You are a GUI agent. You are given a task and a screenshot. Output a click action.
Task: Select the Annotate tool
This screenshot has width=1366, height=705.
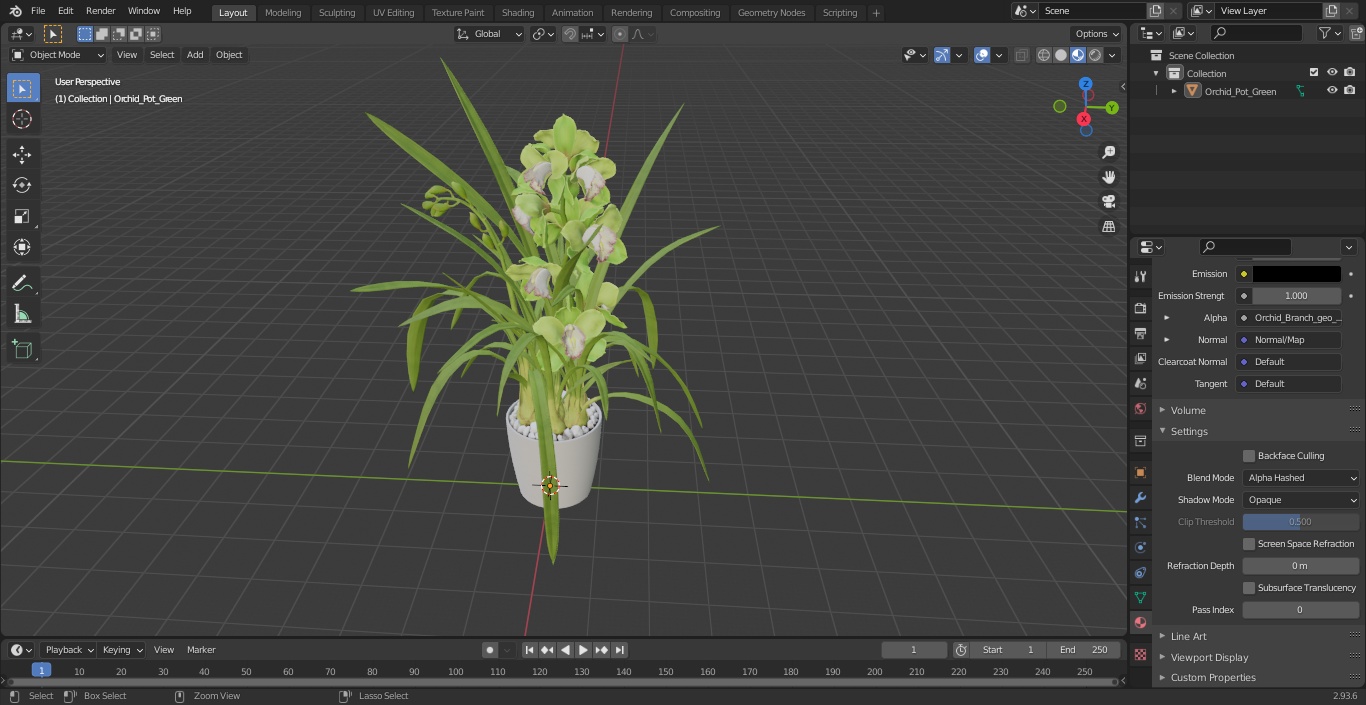(22, 284)
